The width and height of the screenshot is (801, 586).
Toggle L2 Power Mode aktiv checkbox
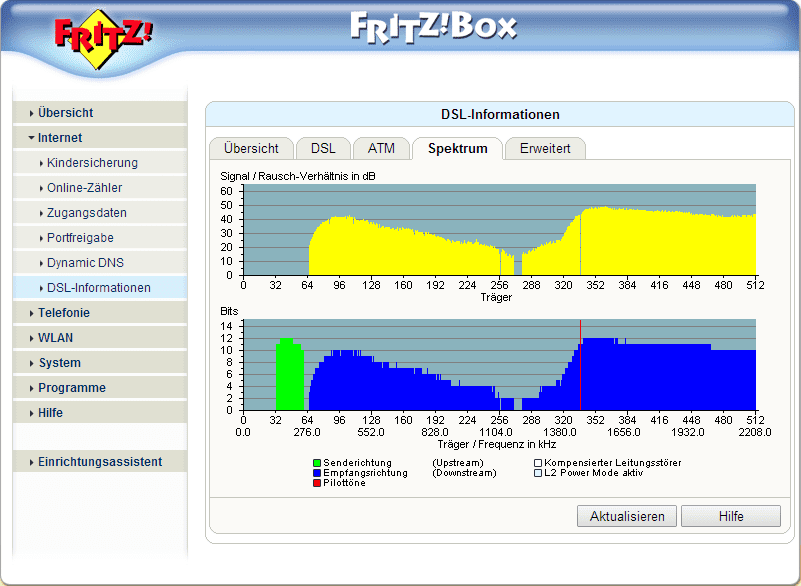click(x=538, y=474)
